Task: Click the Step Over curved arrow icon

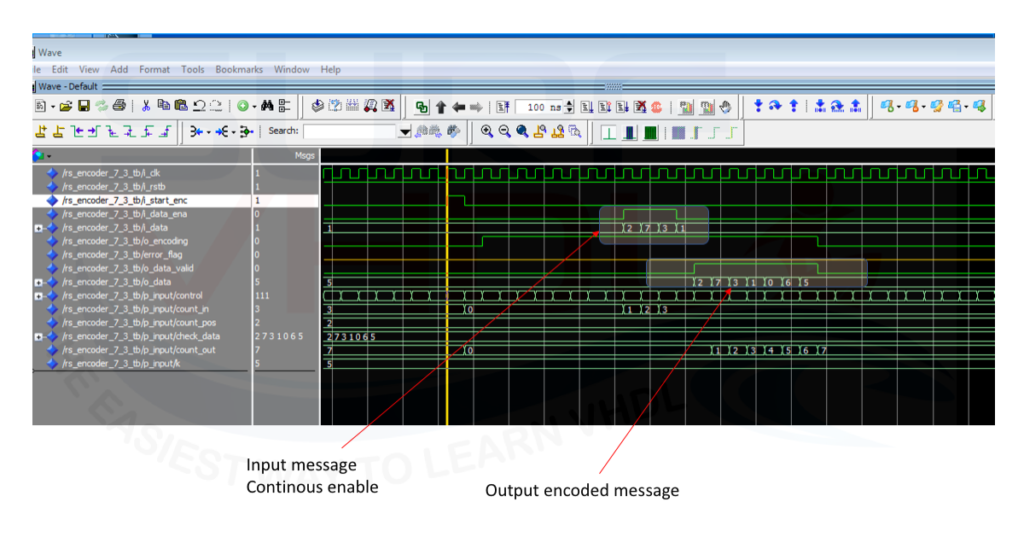Action: [775, 106]
